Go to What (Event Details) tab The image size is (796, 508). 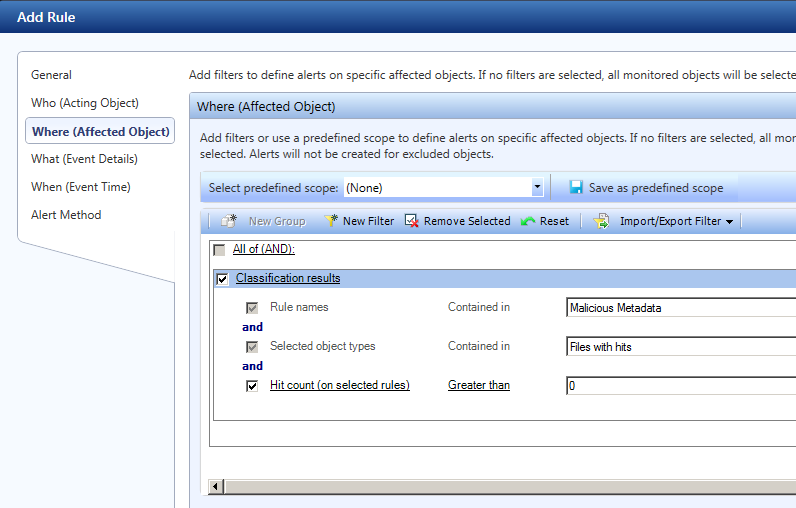[x=84, y=159]
